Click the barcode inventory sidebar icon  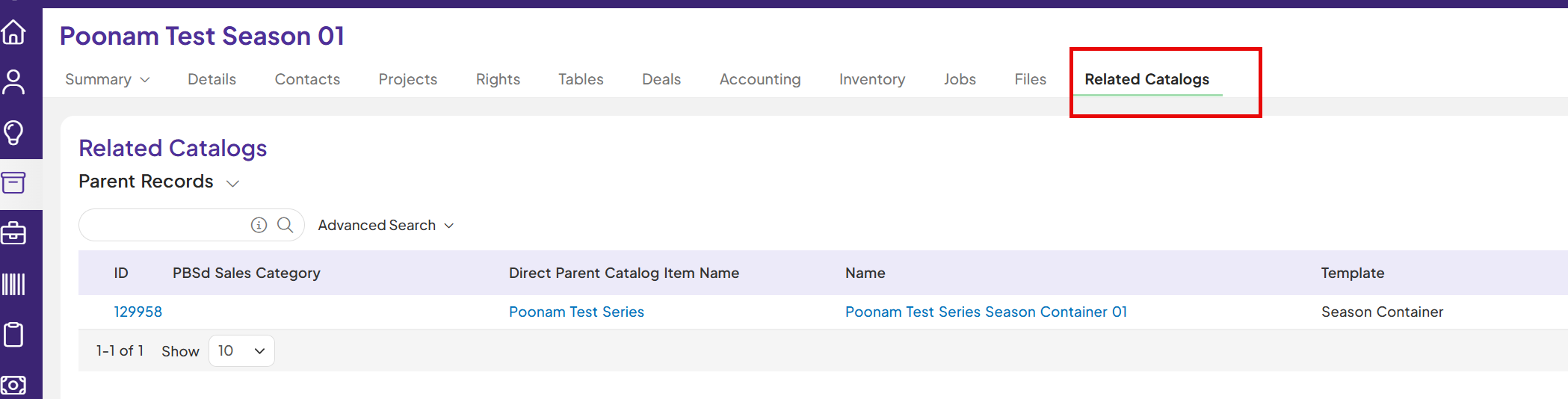click(14, 284)
